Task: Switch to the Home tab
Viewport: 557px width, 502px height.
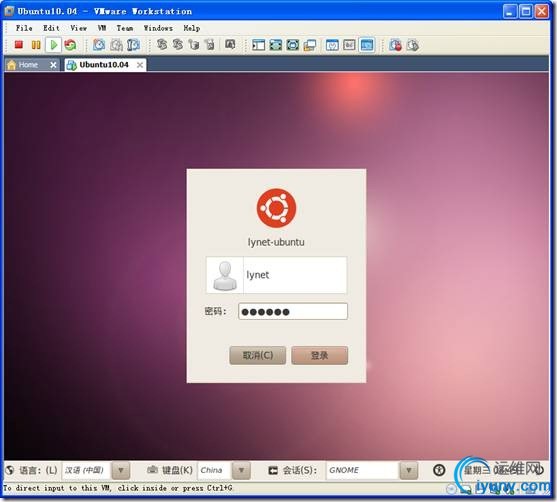Action: pyautogui.click(x=28, y=65)
